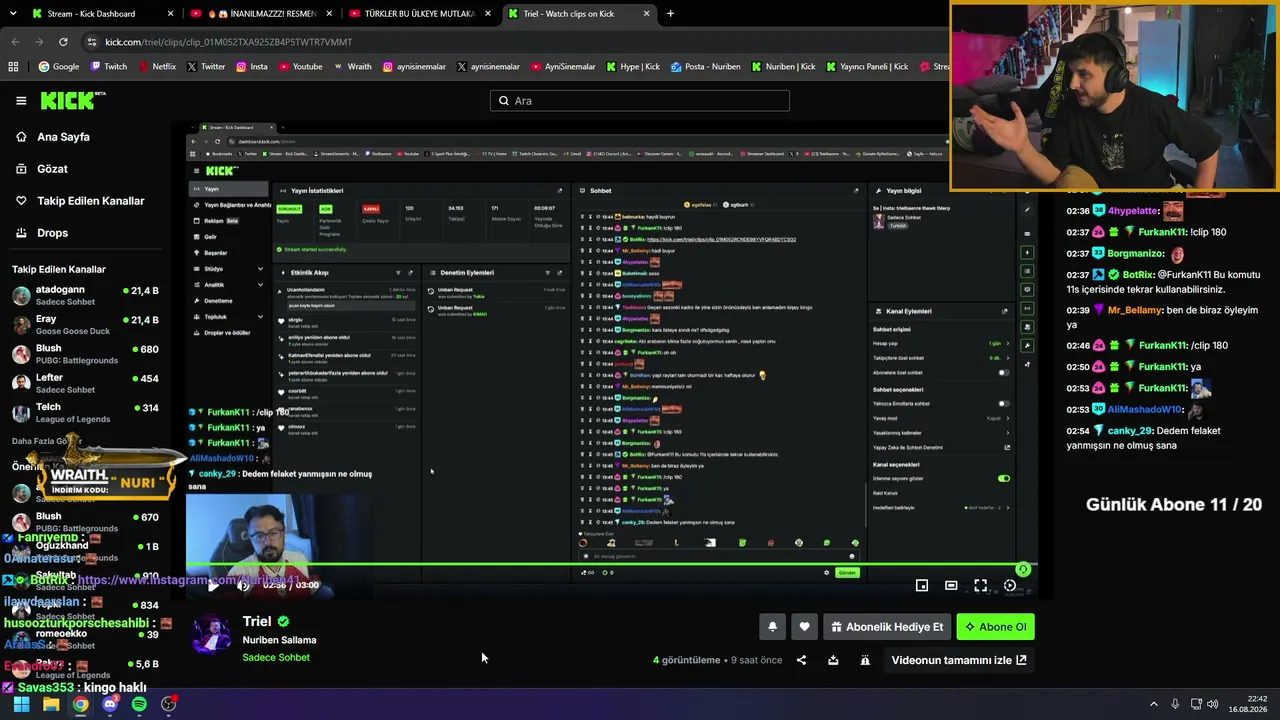Screen dimensions: 1280x720
Task: Switch to the İNANILMAZZZ! RESMEN YouTube tab
Action: pos(260,14)
